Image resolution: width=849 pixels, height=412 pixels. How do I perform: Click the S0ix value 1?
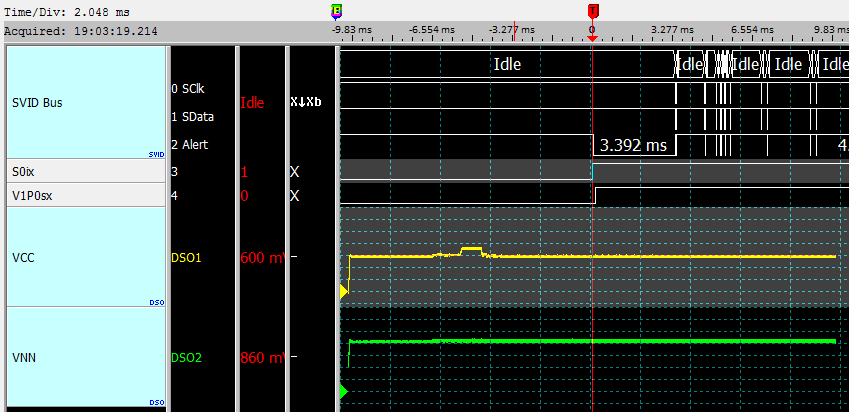(244, 172)
